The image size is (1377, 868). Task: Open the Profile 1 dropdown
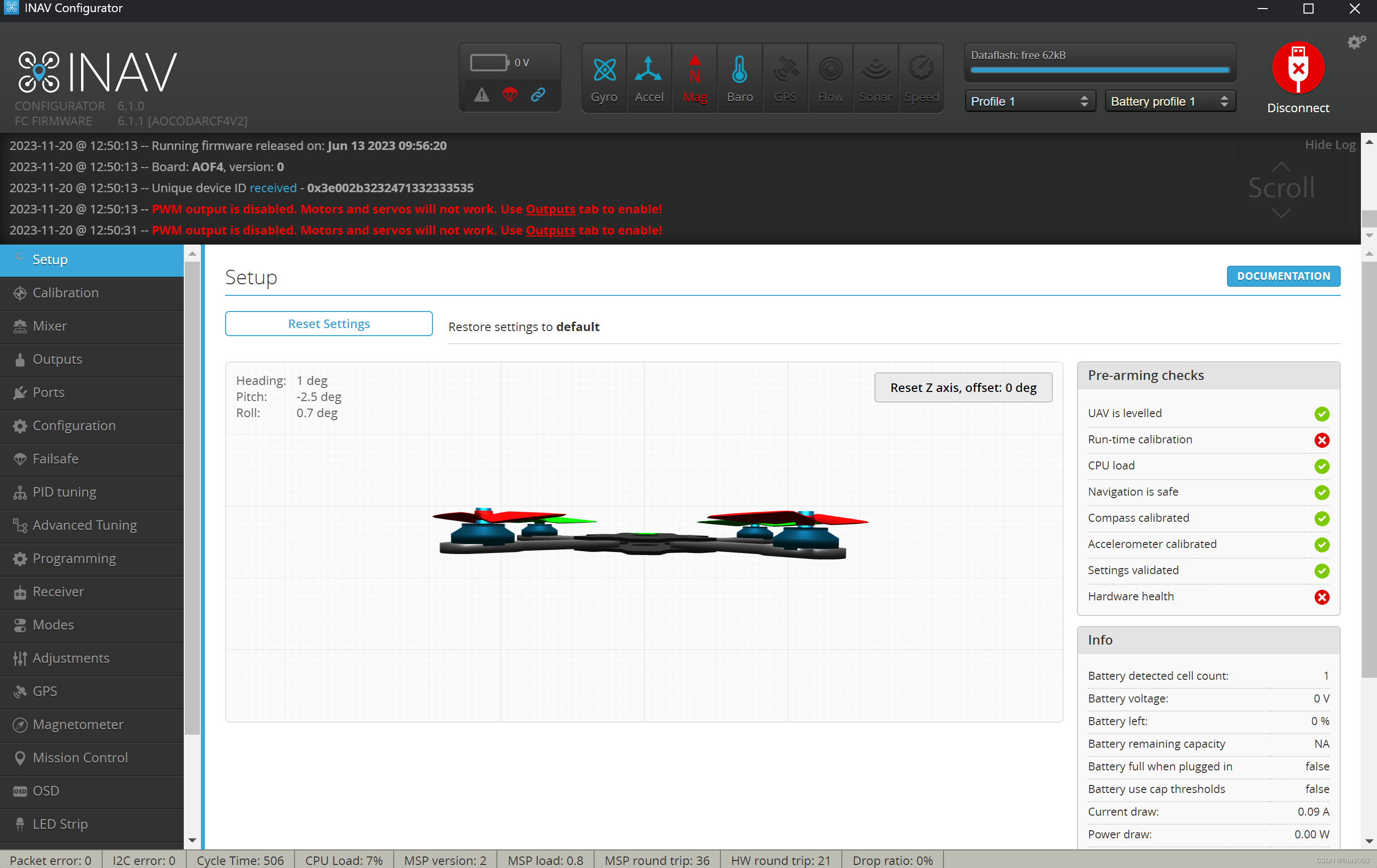click(x=1029, y=101)
